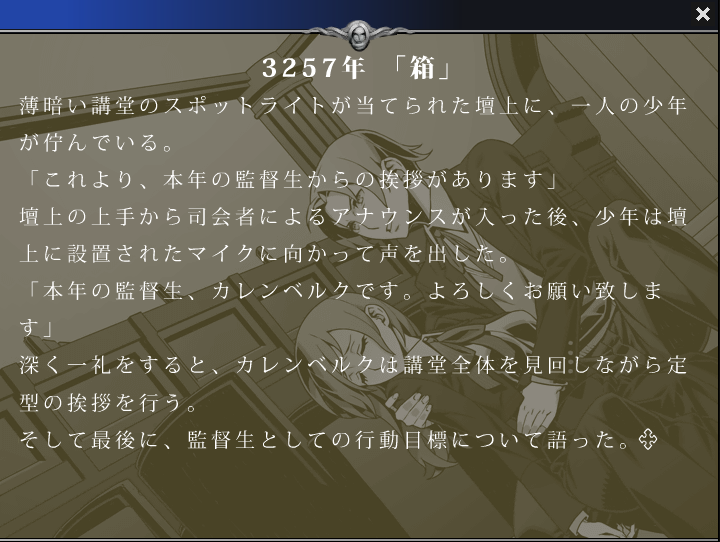Click the chapter title 3257年「箱」

pos(356,68)
